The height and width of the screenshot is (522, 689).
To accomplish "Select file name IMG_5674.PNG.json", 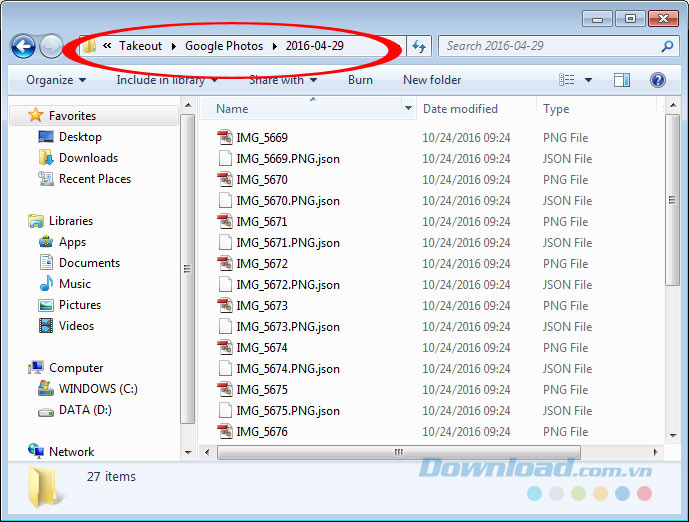I will pos(288,369).
